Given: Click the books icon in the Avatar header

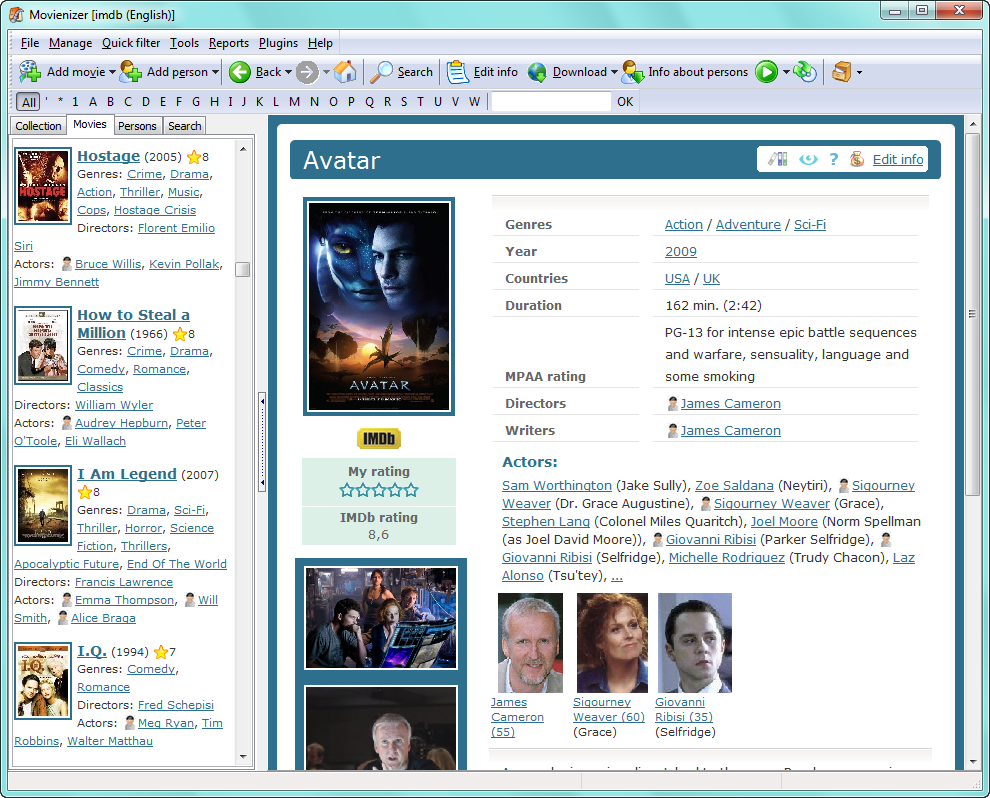Looking at the screenshot, I should click(x=778, y=159).
